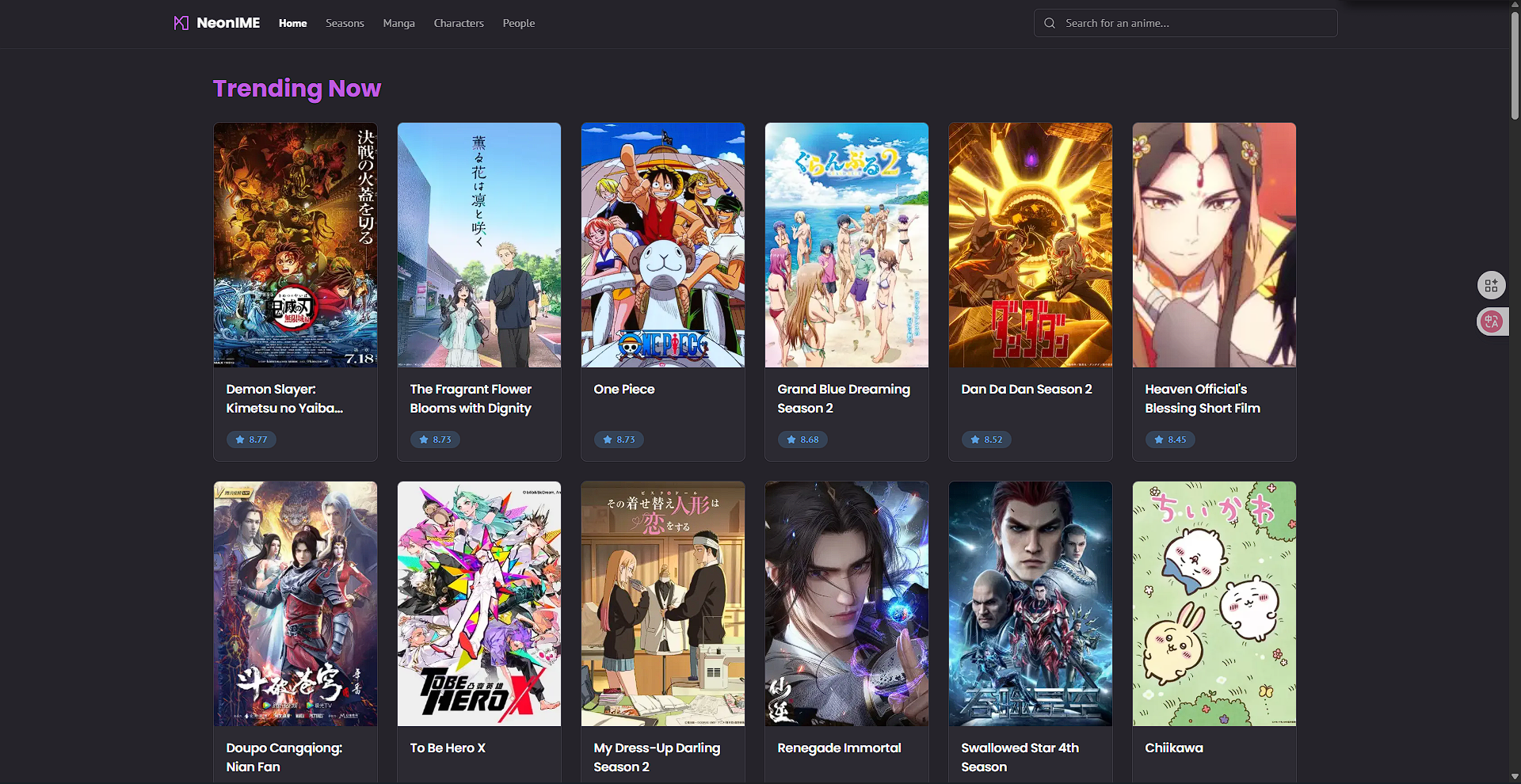This screenshot has height=784, width=1521.
Task: Click the Trending Now heading
Action: [297, 89]
